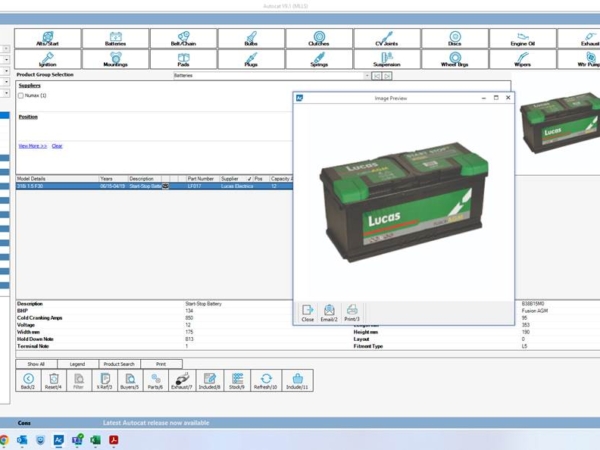Open the Alts/Start product group
This screenshot has height=450, width=600.
click(x=48, y=39)
